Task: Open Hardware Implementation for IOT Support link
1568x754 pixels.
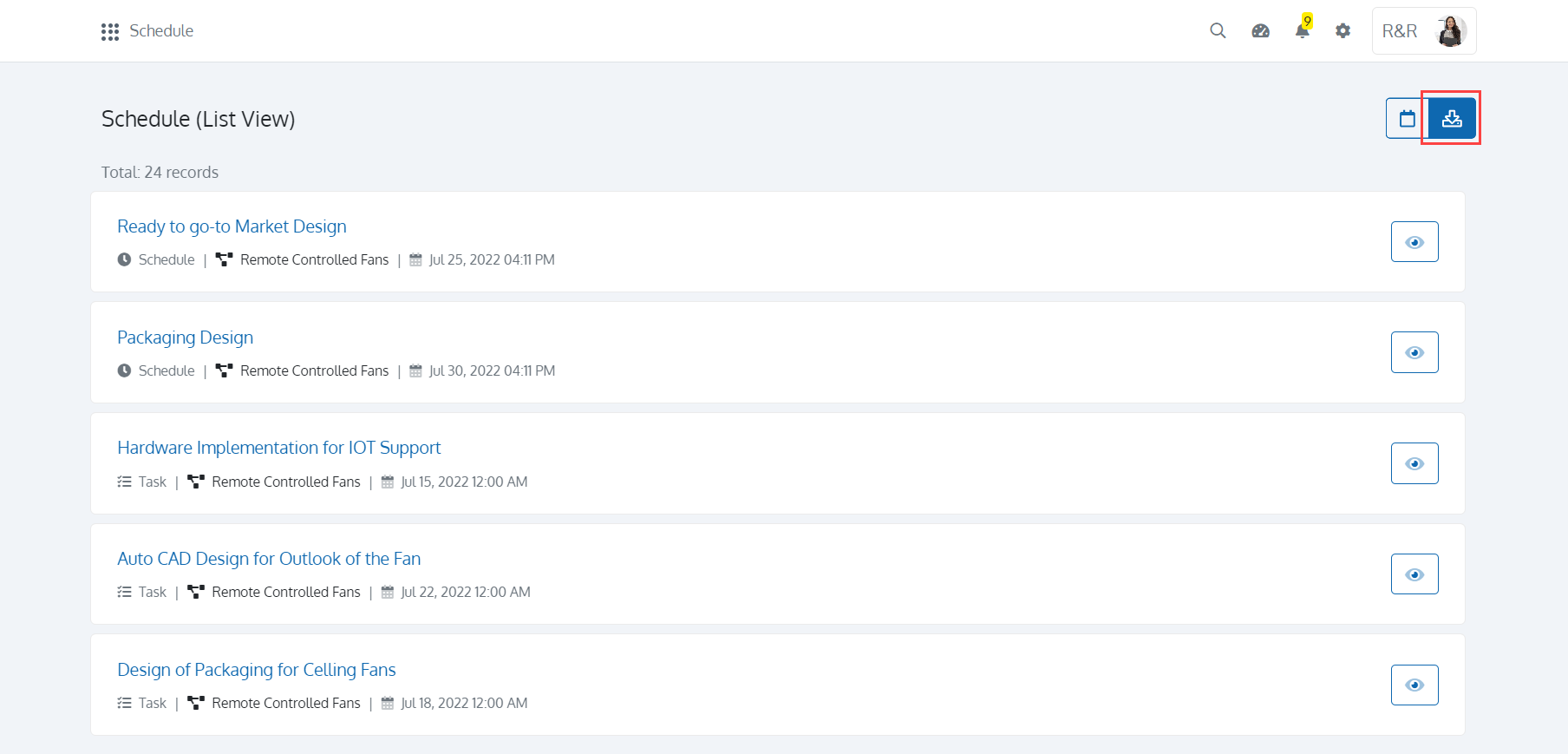Action: (278, 448)
